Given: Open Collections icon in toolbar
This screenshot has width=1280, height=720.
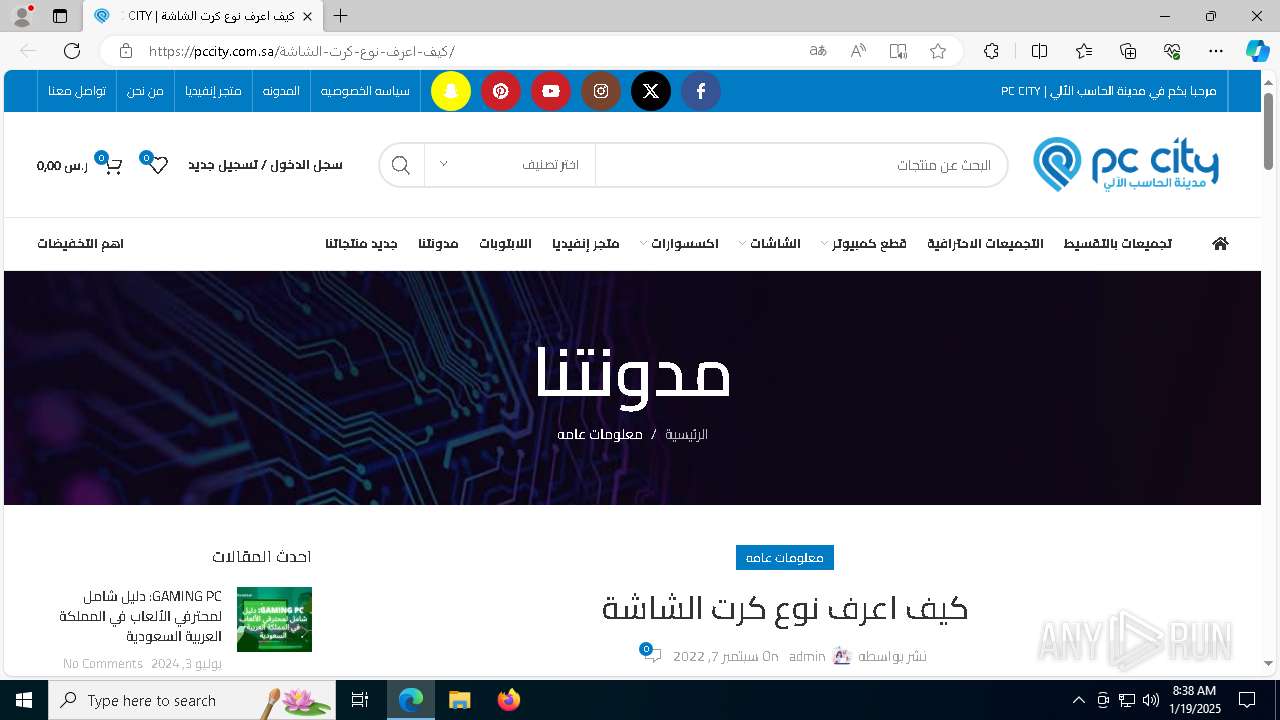Looking at the screenshot, I should pos(1128,51).
